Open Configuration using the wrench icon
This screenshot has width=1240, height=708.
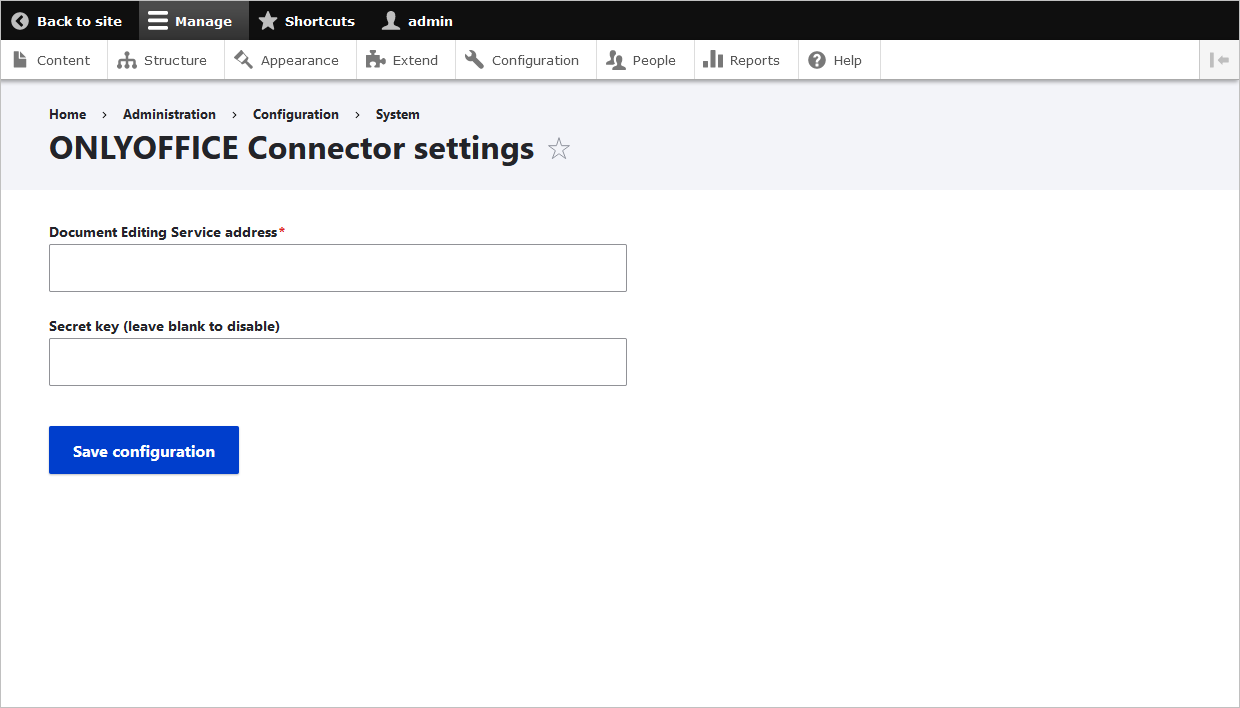tap(473, 59)
